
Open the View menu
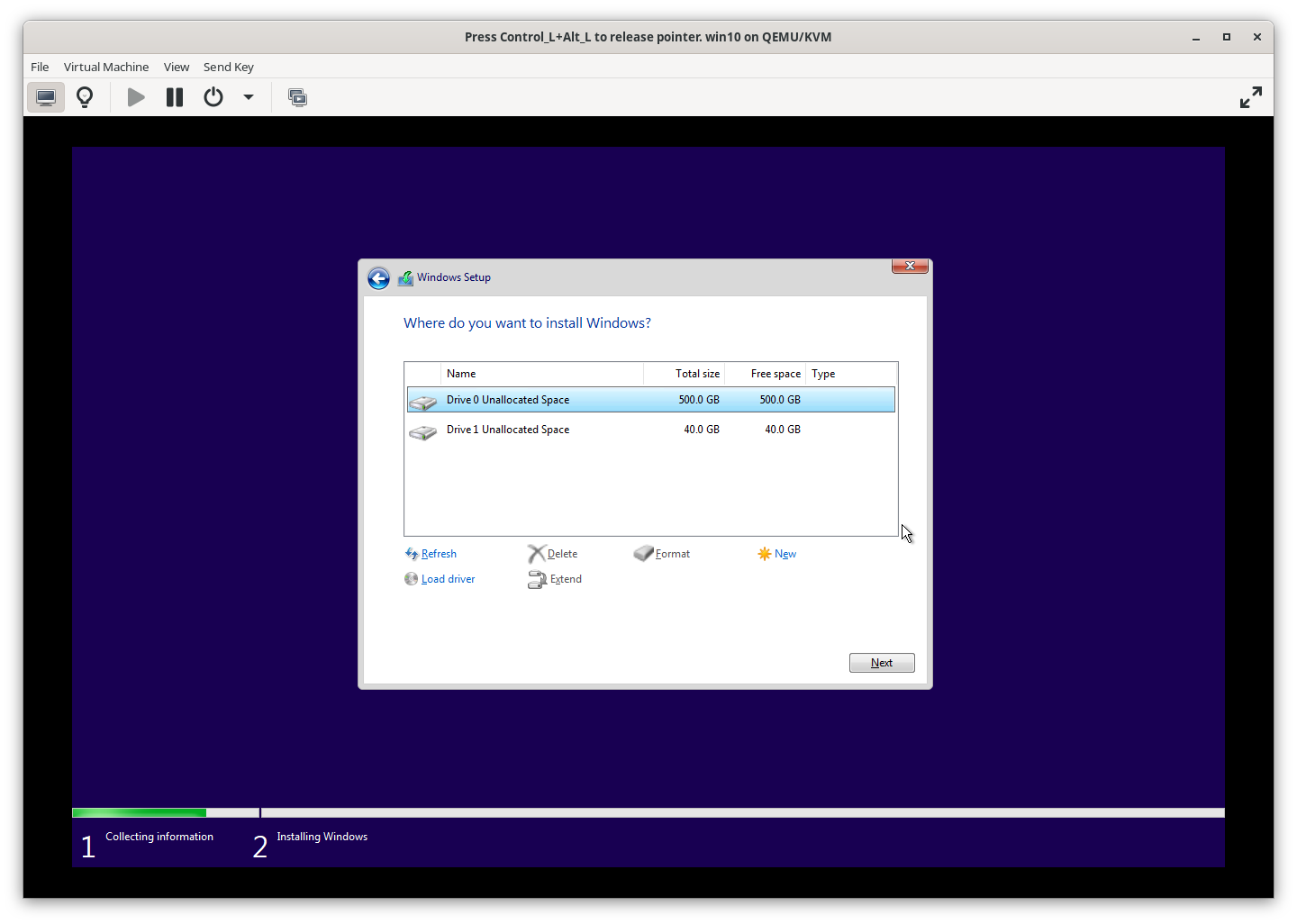pyautogui.click(x=177, y=67)
